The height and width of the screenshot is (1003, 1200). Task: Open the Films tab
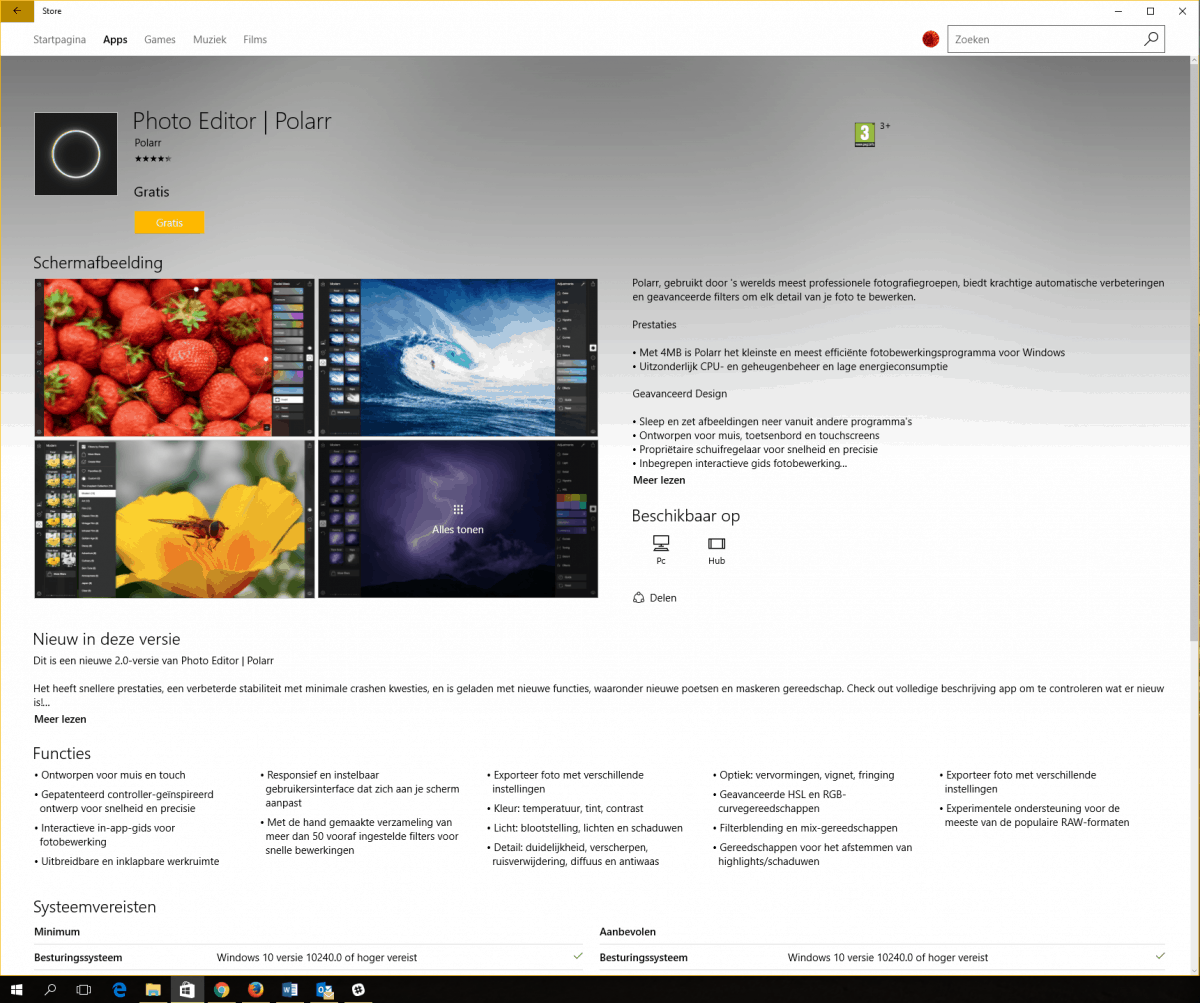pyautogui.click(x=255, y=40)
